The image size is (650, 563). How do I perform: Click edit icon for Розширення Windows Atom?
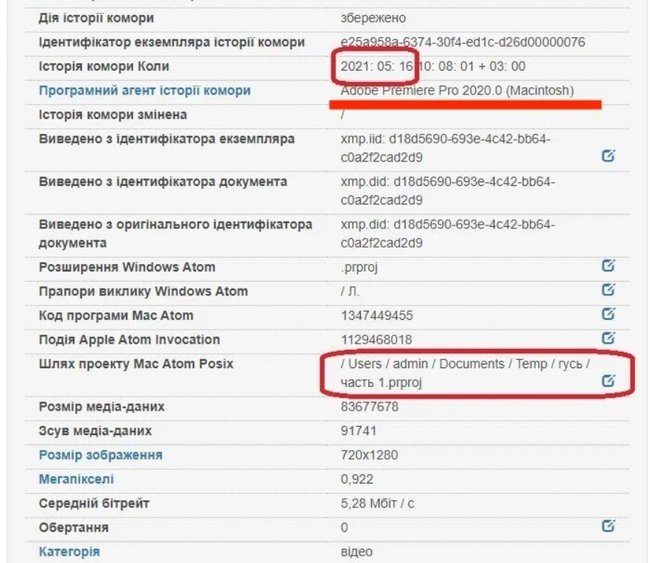607,266
